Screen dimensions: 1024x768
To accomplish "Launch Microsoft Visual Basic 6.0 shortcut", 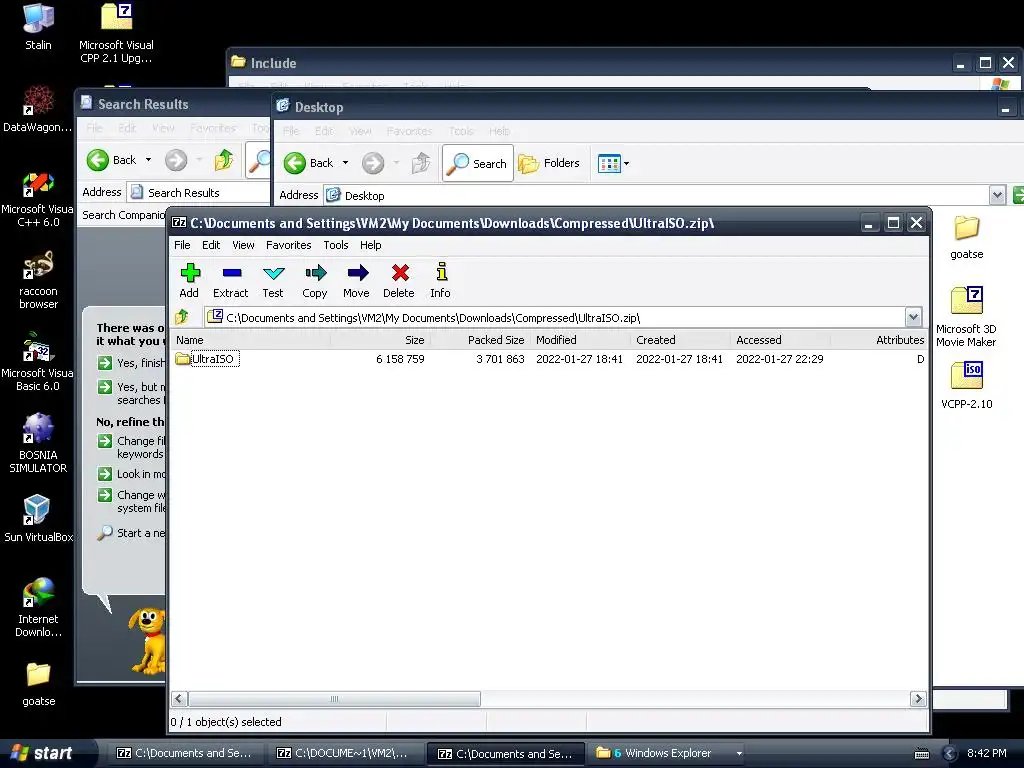I will point(38,362).
